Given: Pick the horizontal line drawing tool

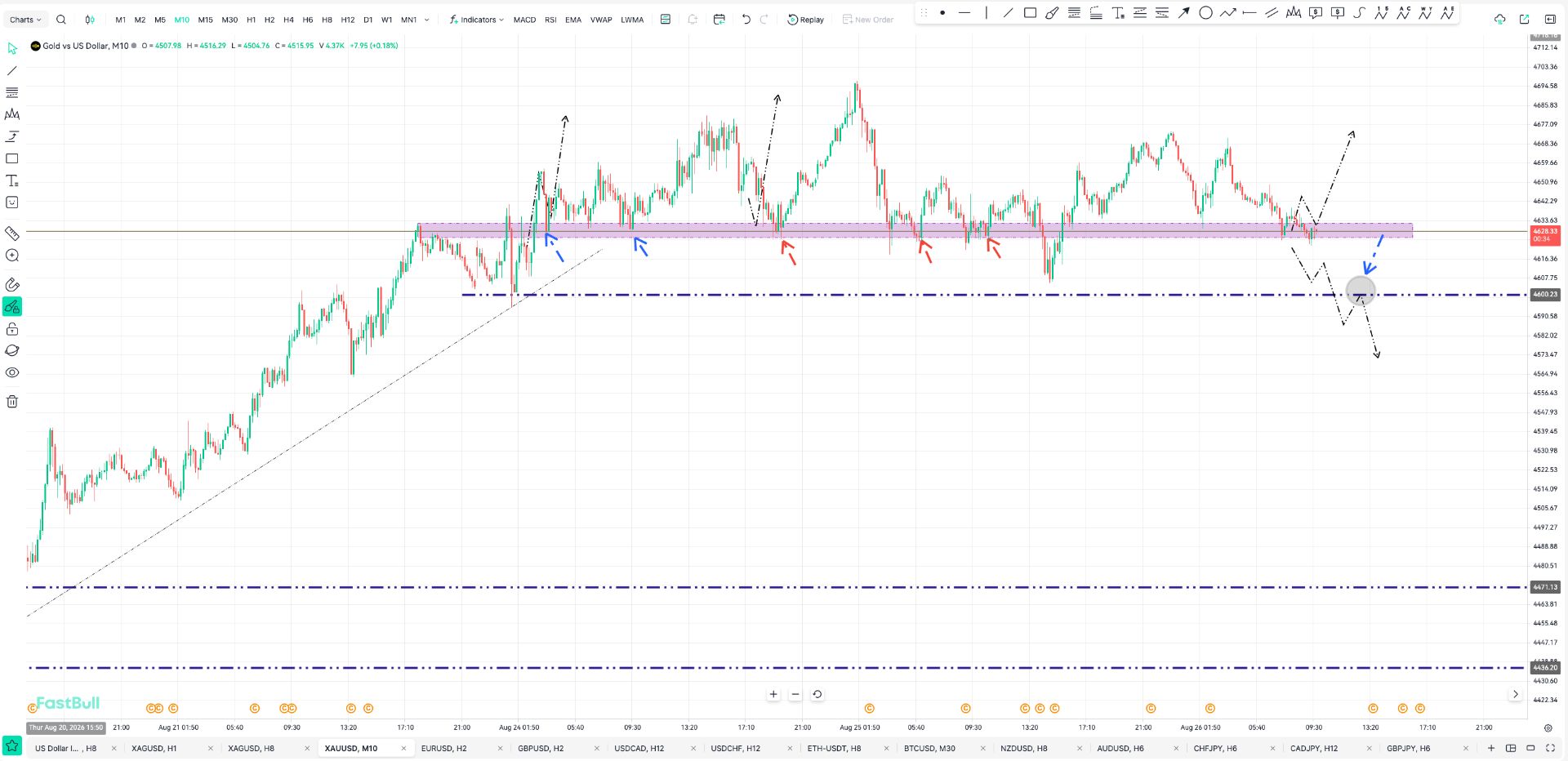Looking at the screenshot, I should (x=964, y=13).
